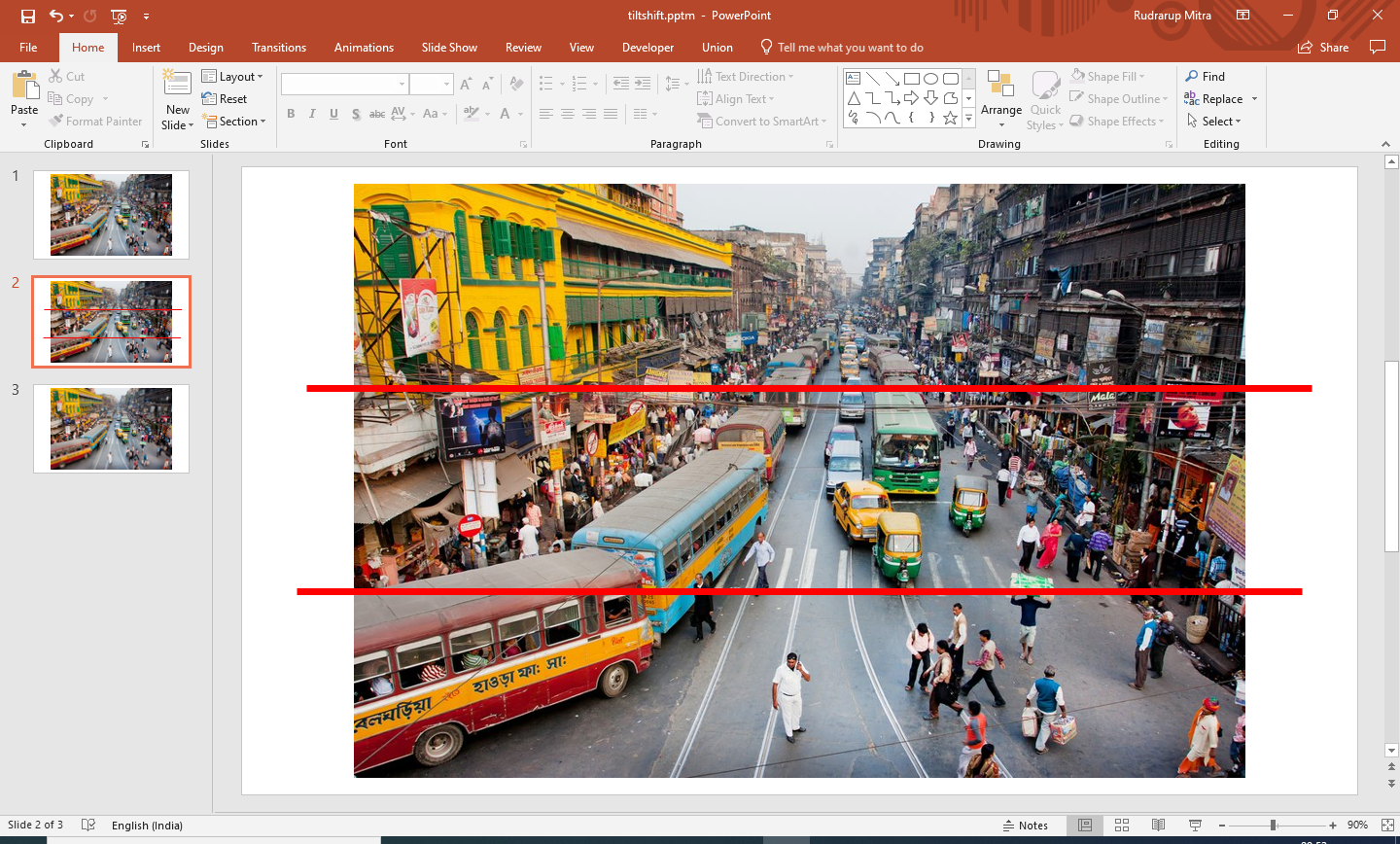Run the spell check status icon

click(88, 825)
